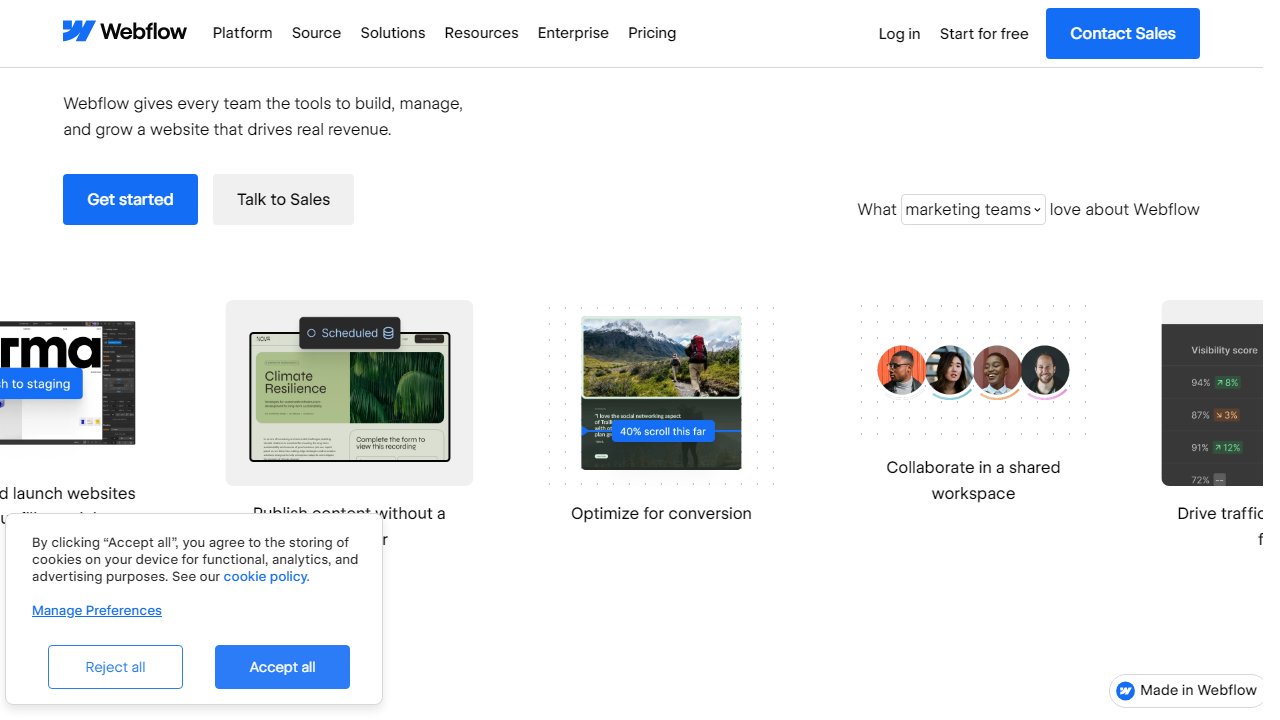Viewport: 1280px width, 720px height.
Task: Click the Visibility score panel thumbnail
Action: (1212, 393)
